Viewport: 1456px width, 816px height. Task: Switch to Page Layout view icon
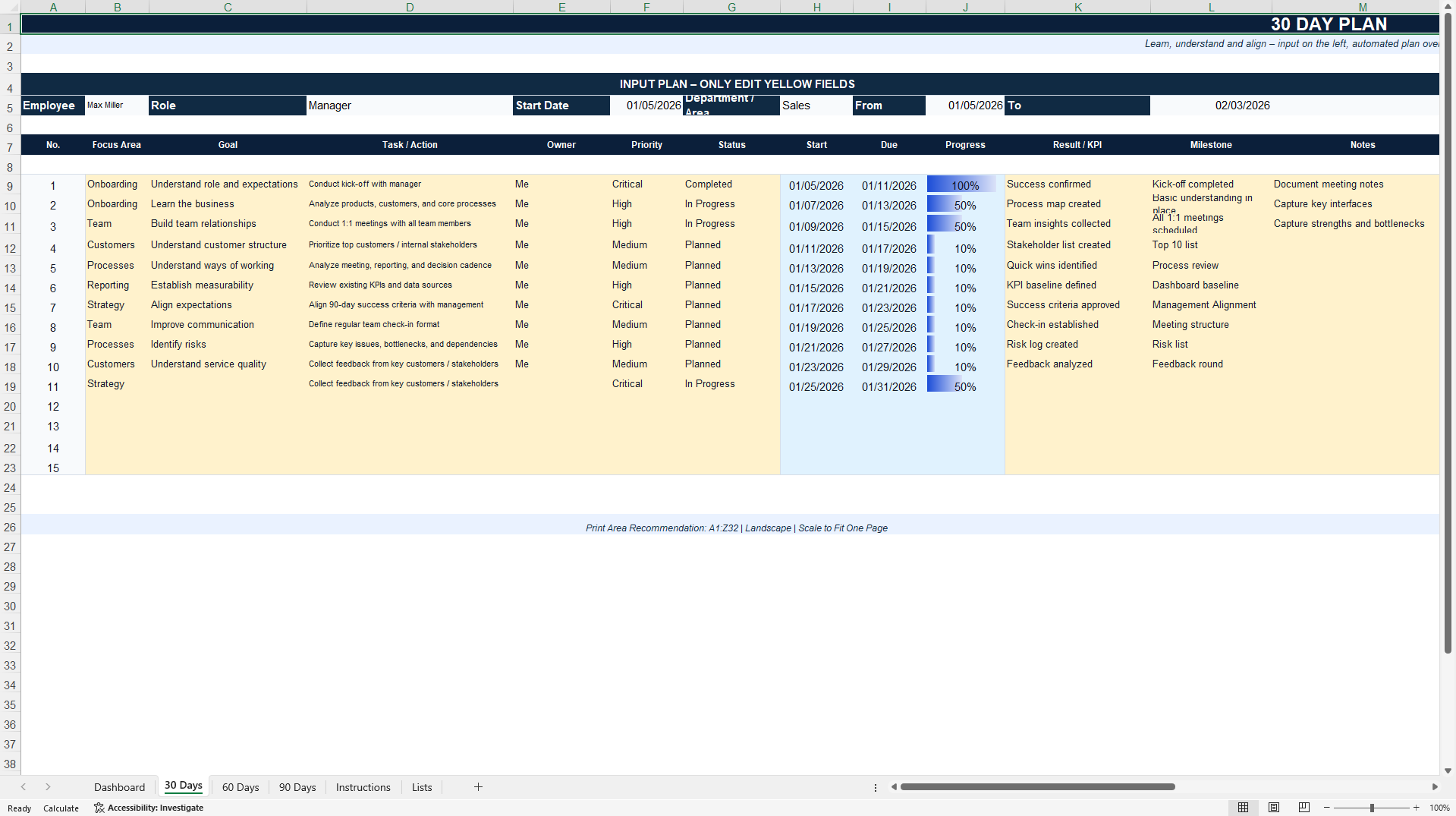coord(1274,808)
